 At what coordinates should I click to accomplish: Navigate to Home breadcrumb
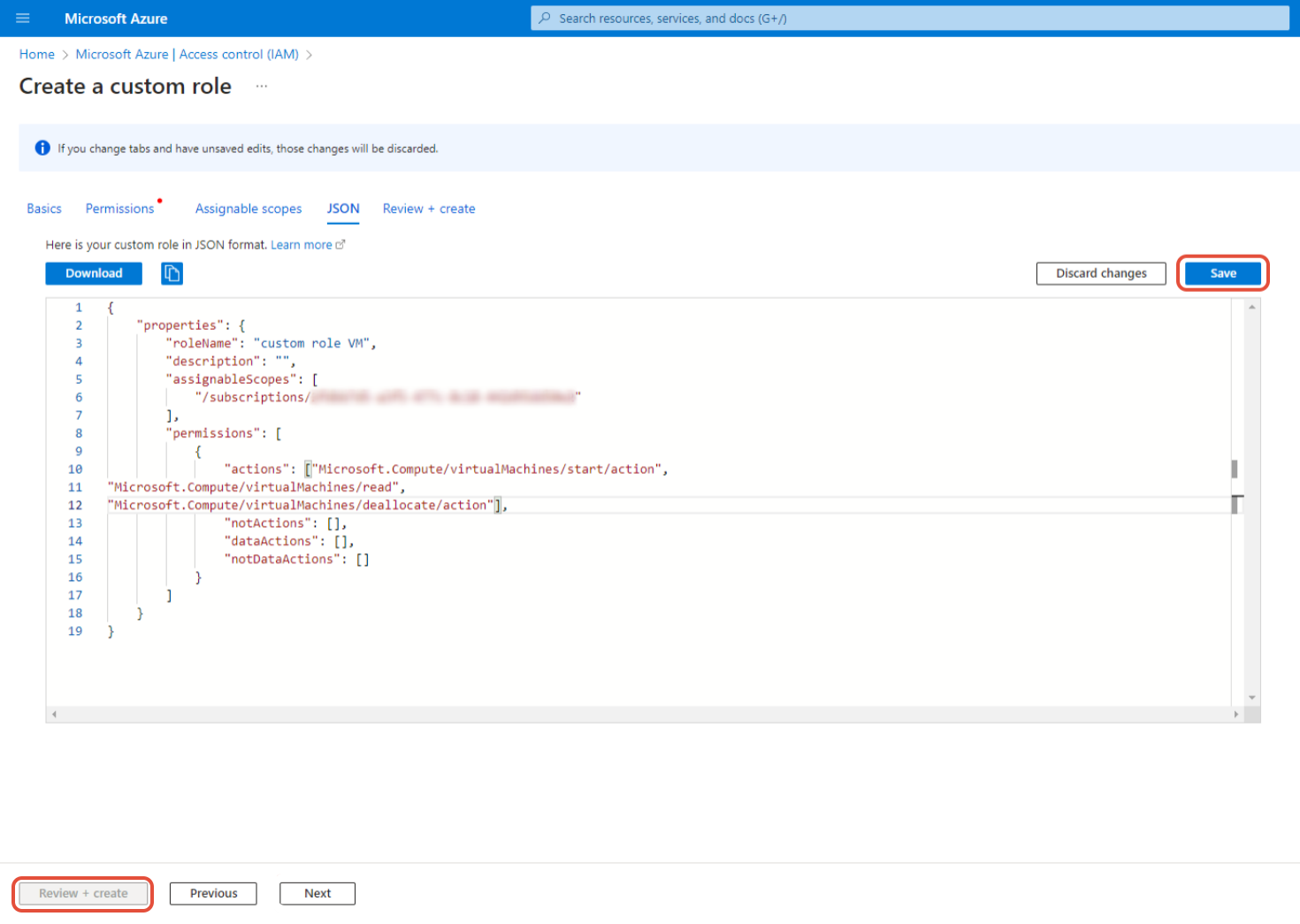37,54
